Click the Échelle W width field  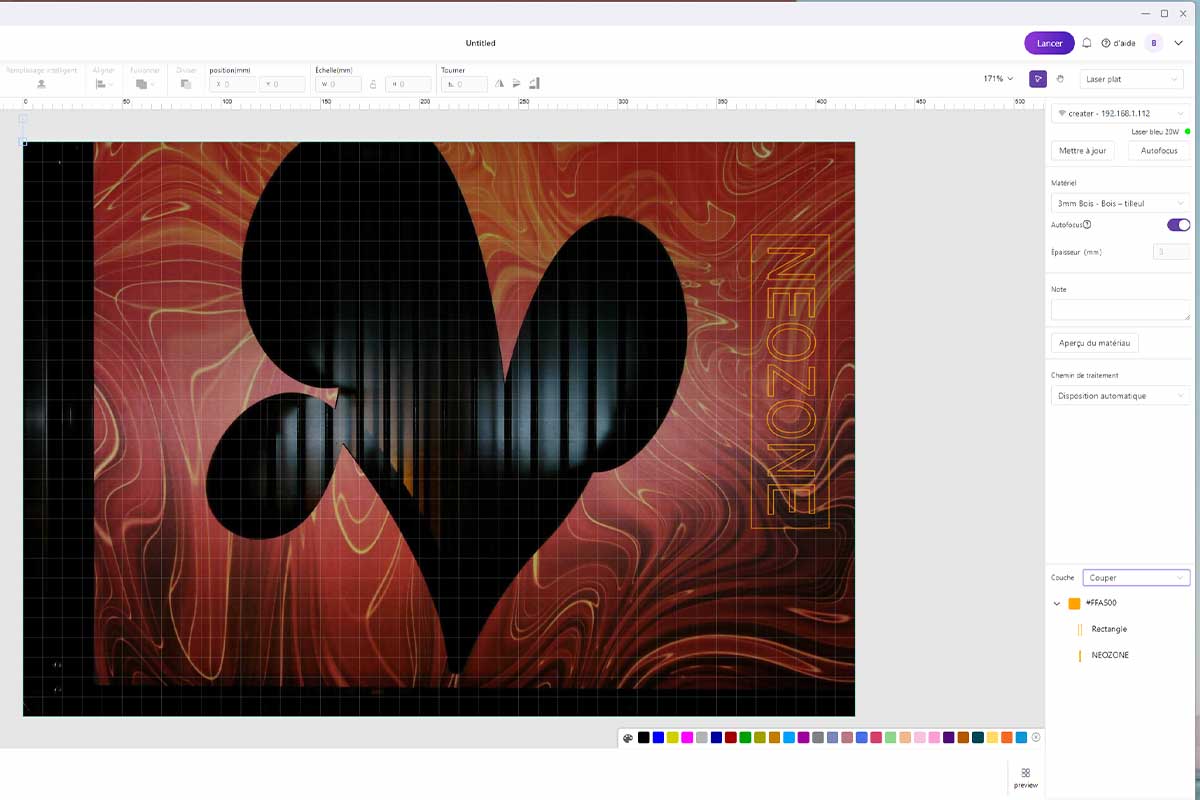[338, 85]
